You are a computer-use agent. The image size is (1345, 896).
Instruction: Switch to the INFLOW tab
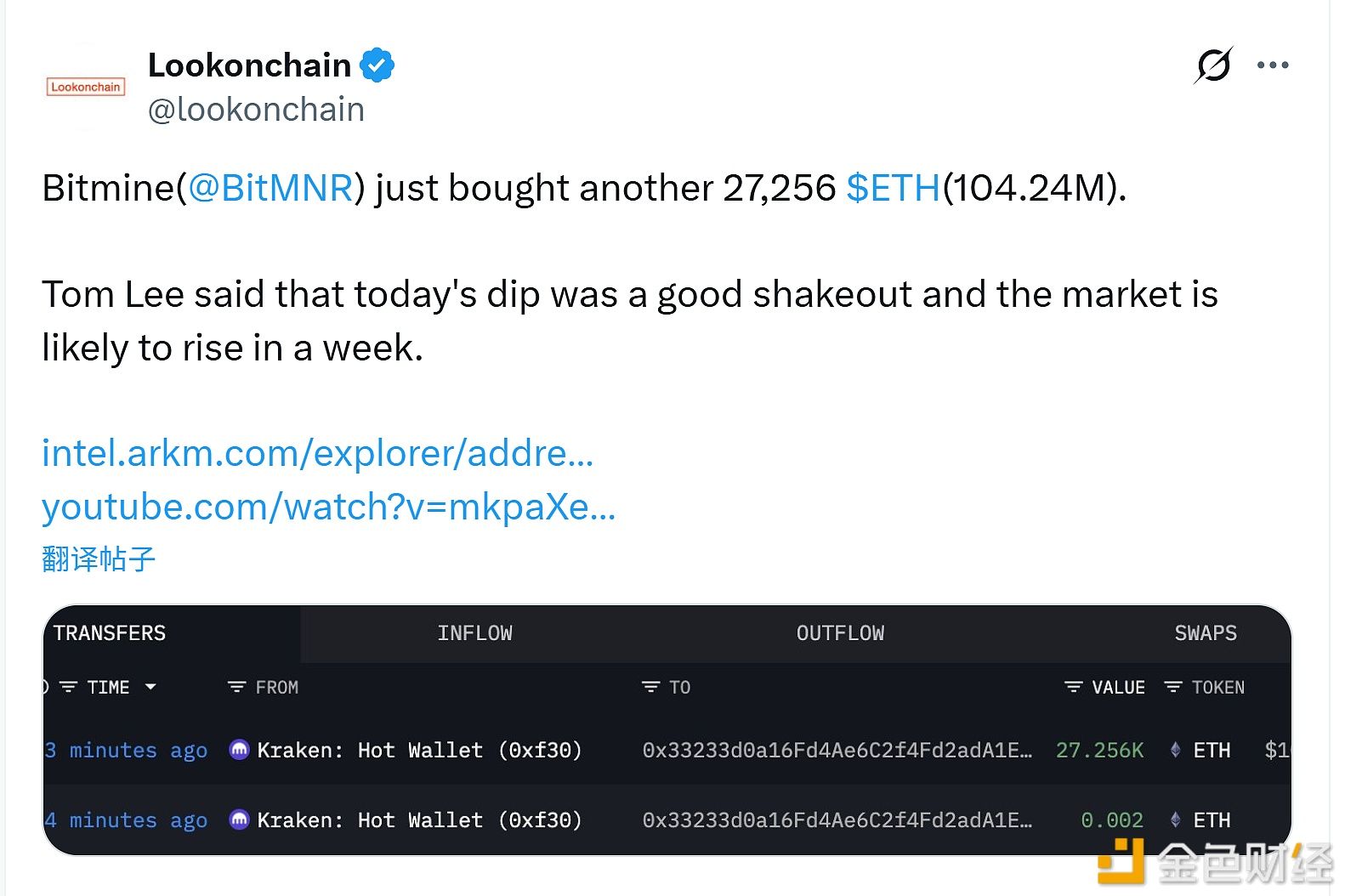pos(474,633)
